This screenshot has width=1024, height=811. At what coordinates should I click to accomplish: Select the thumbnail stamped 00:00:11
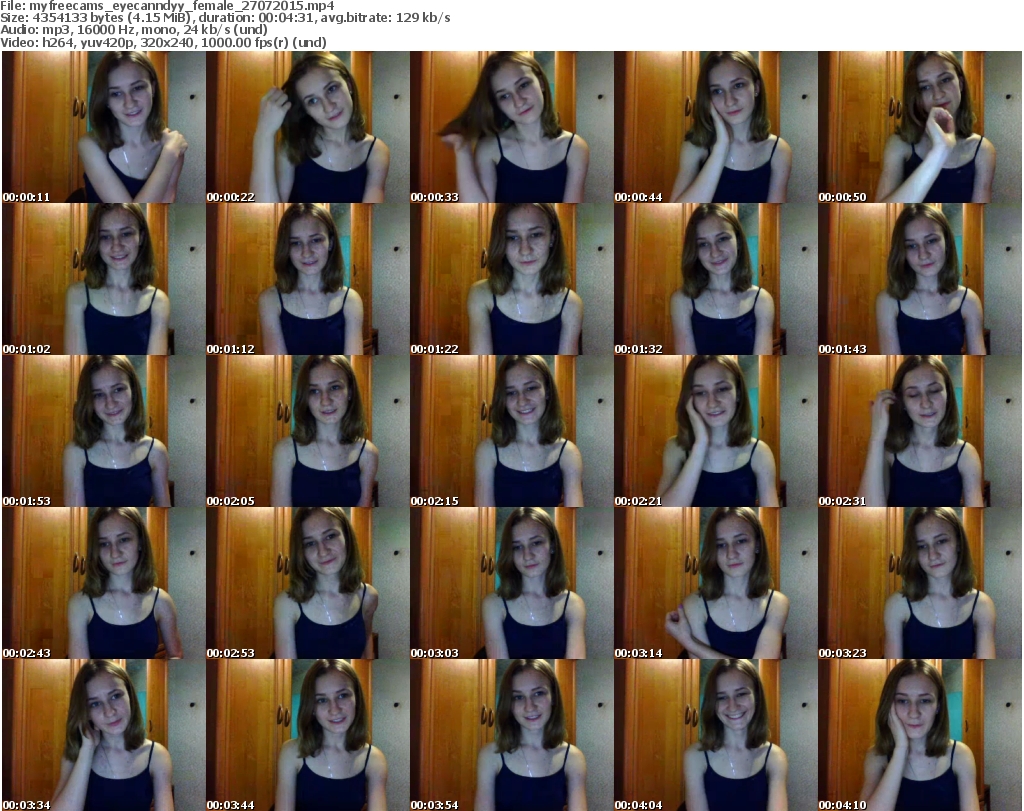click(104, 127)
